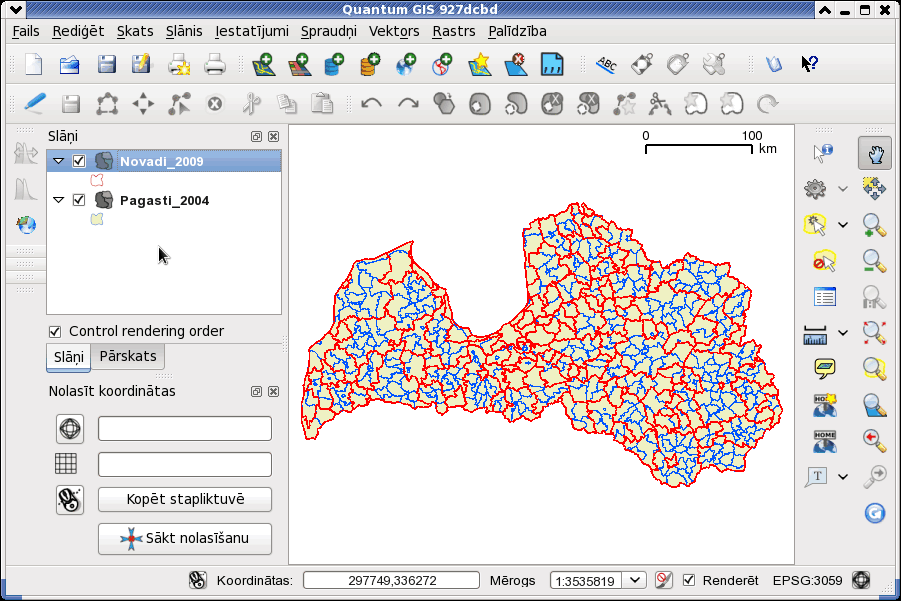Open Show Bookmarks HOME icon
The image size is (901, 601).
(825, 441)
